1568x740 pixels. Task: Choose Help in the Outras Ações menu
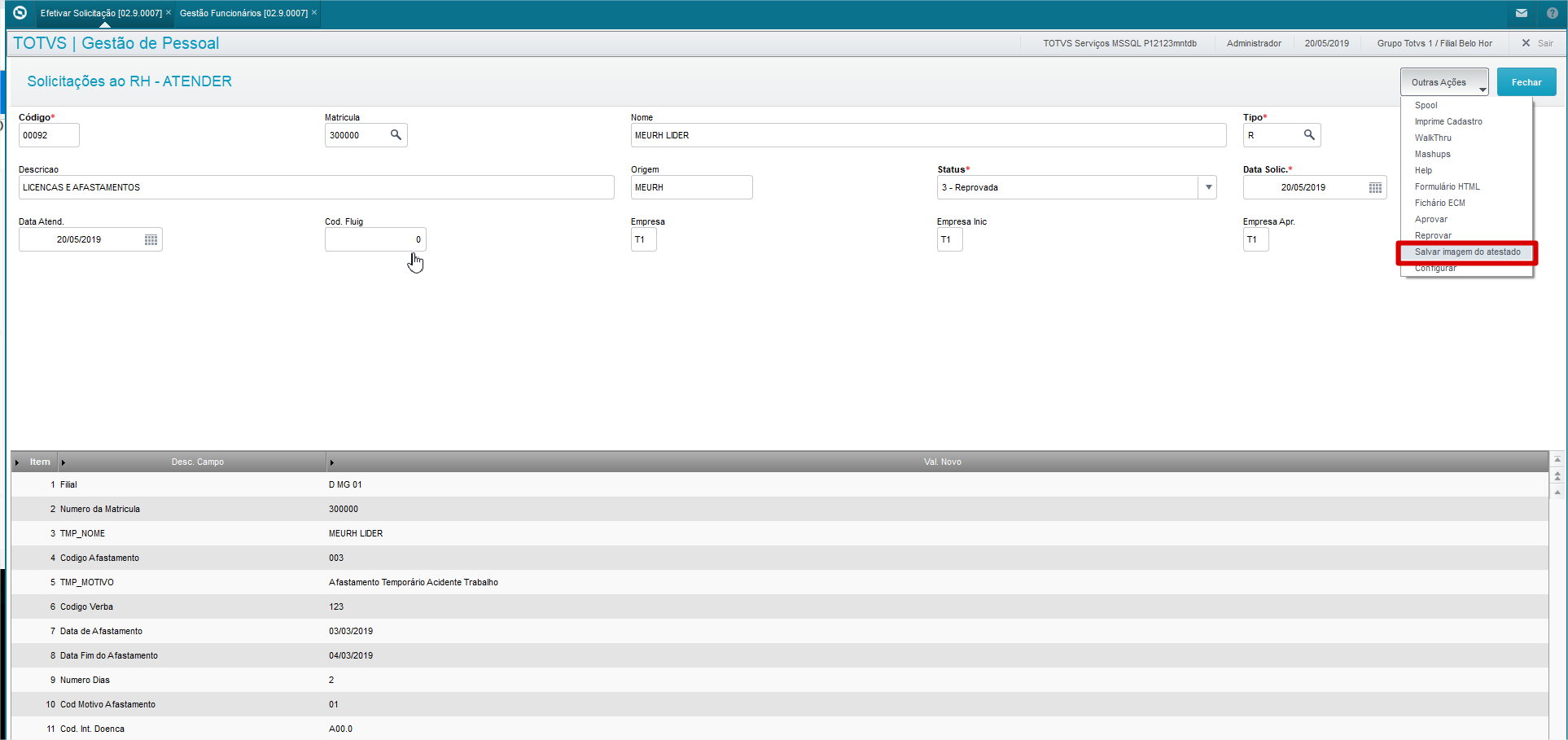tap(1423, 170)
